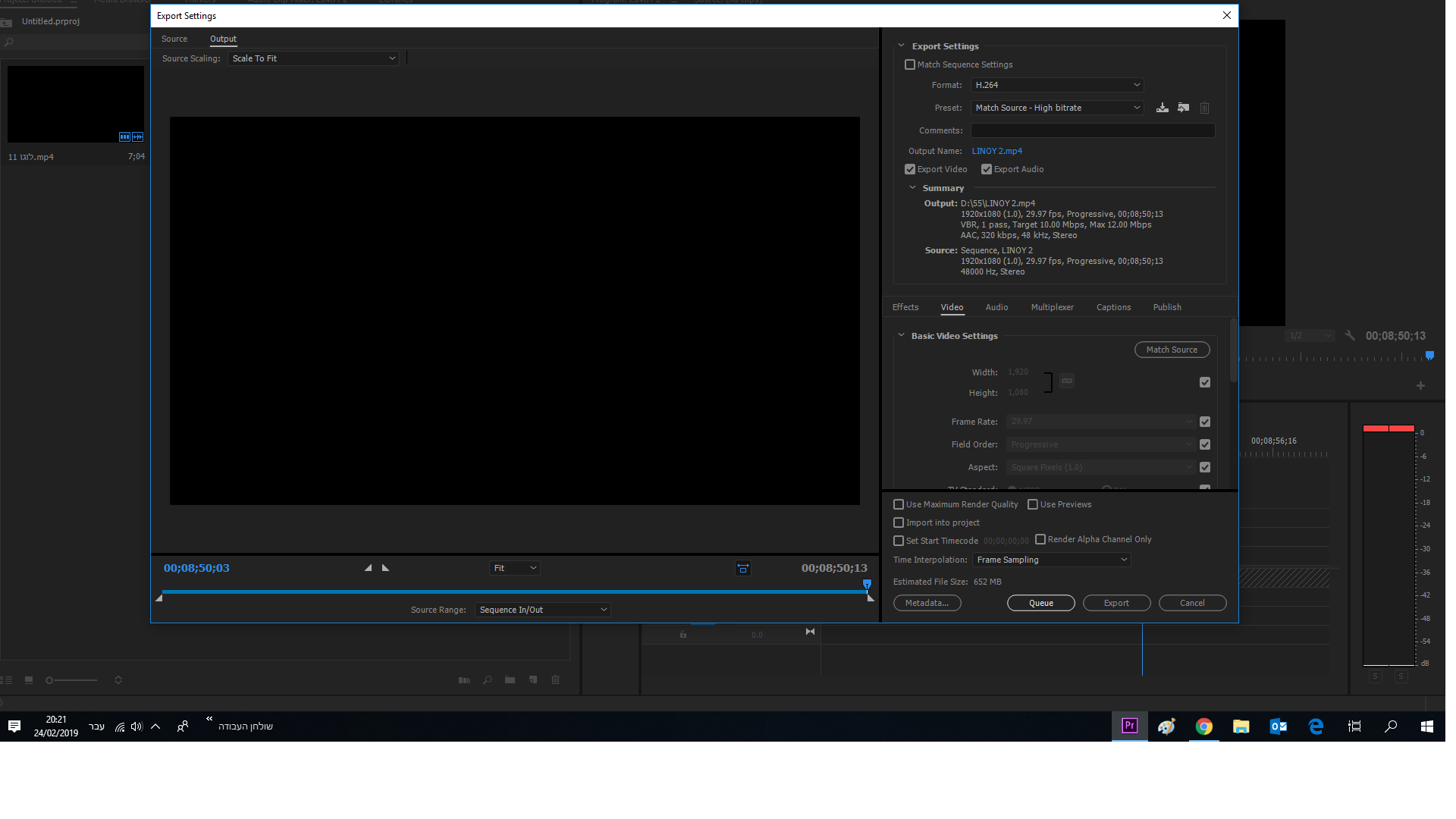The width and height of the screenshot is (1456, 819).
Task: Toggle Use Maximum Render Quality
Action: click(899, 504)
